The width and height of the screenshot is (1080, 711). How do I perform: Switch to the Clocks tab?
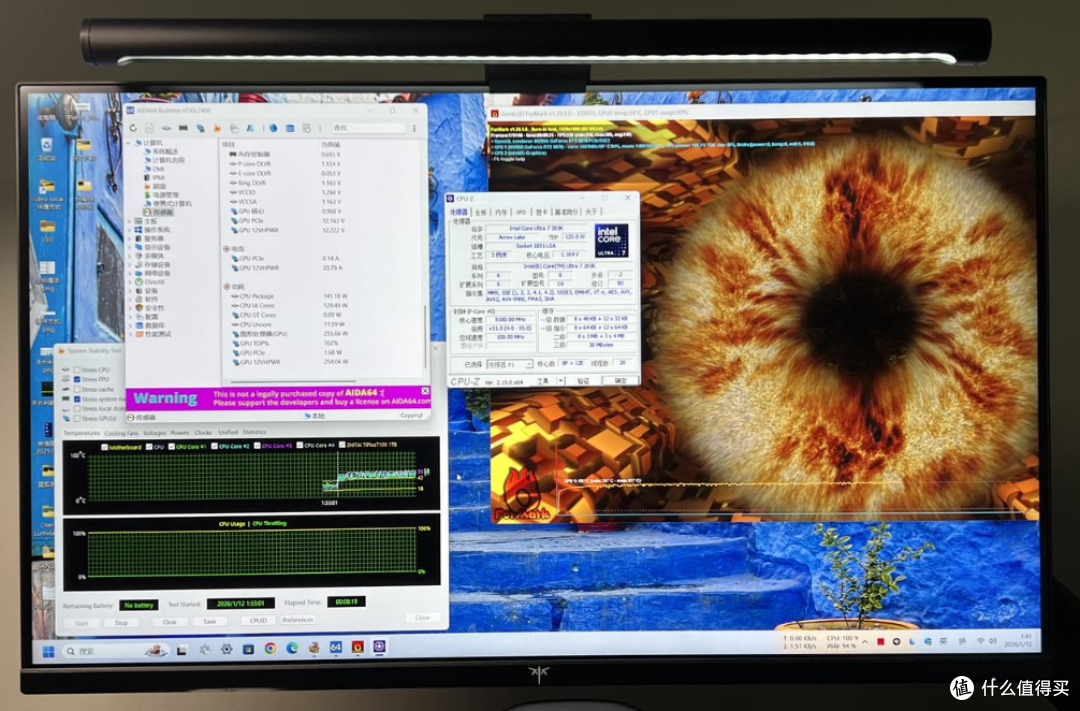pyautogui.click(x=203, y=433)
